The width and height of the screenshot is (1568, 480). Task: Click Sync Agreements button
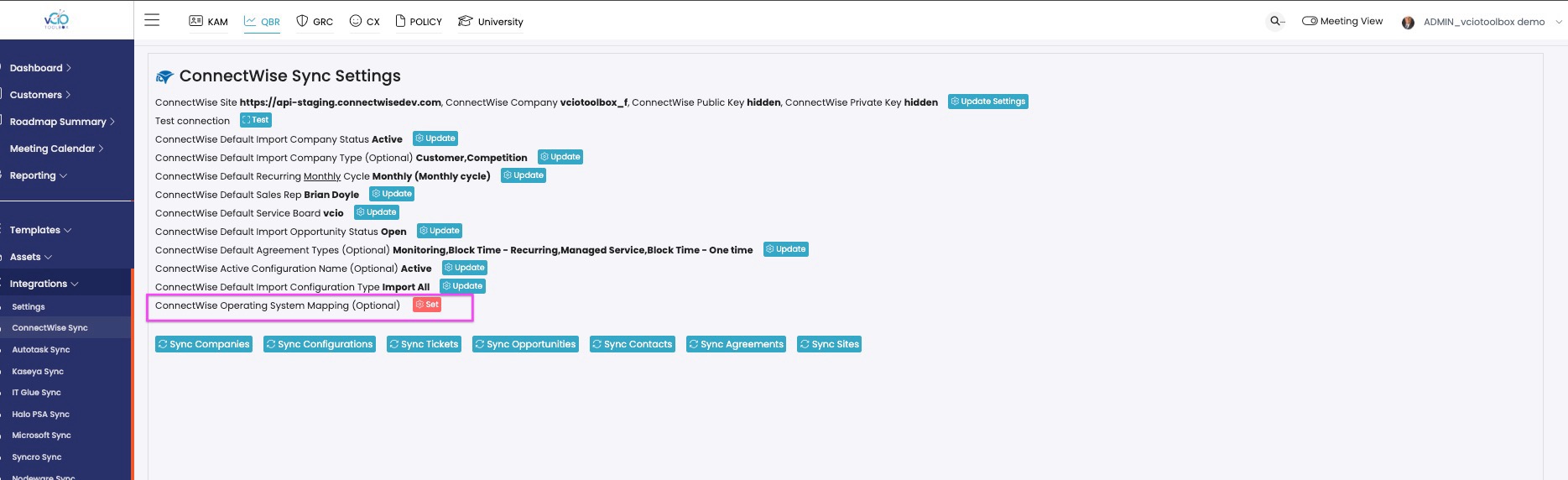736,344
